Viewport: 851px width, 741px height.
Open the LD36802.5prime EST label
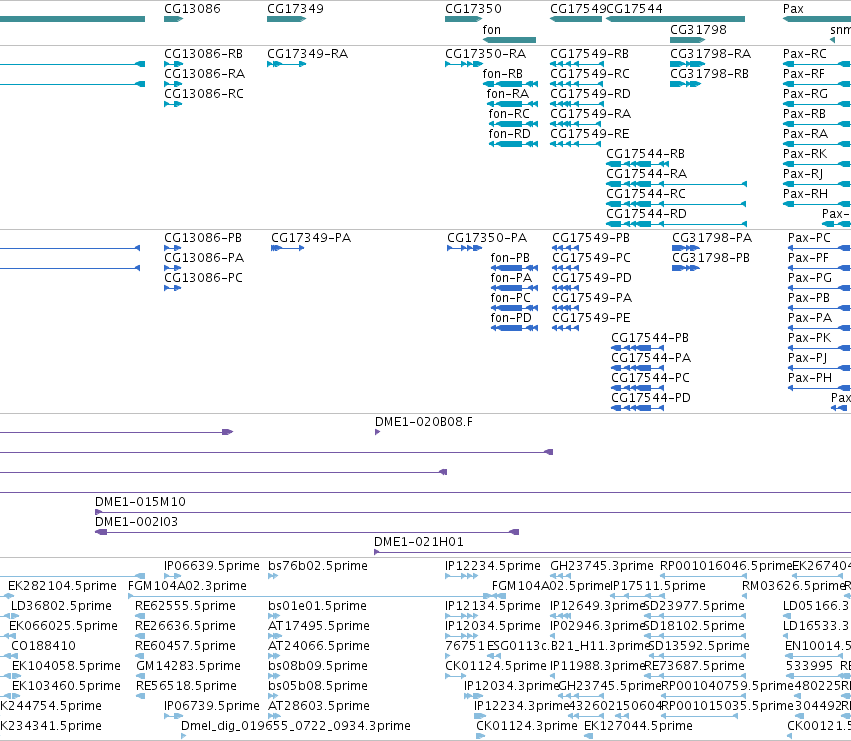pos(61,606)
